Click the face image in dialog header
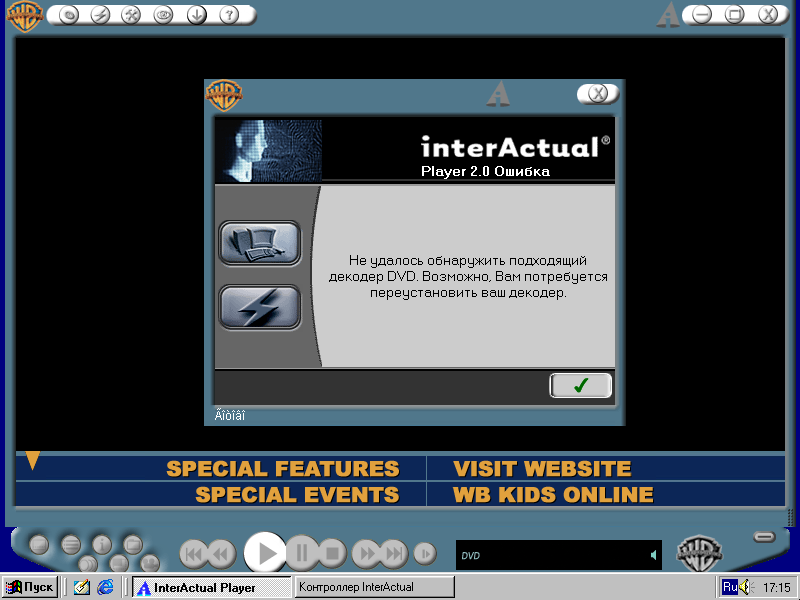The height and width of the screenshot is (600, 800). tap(268, 150)
